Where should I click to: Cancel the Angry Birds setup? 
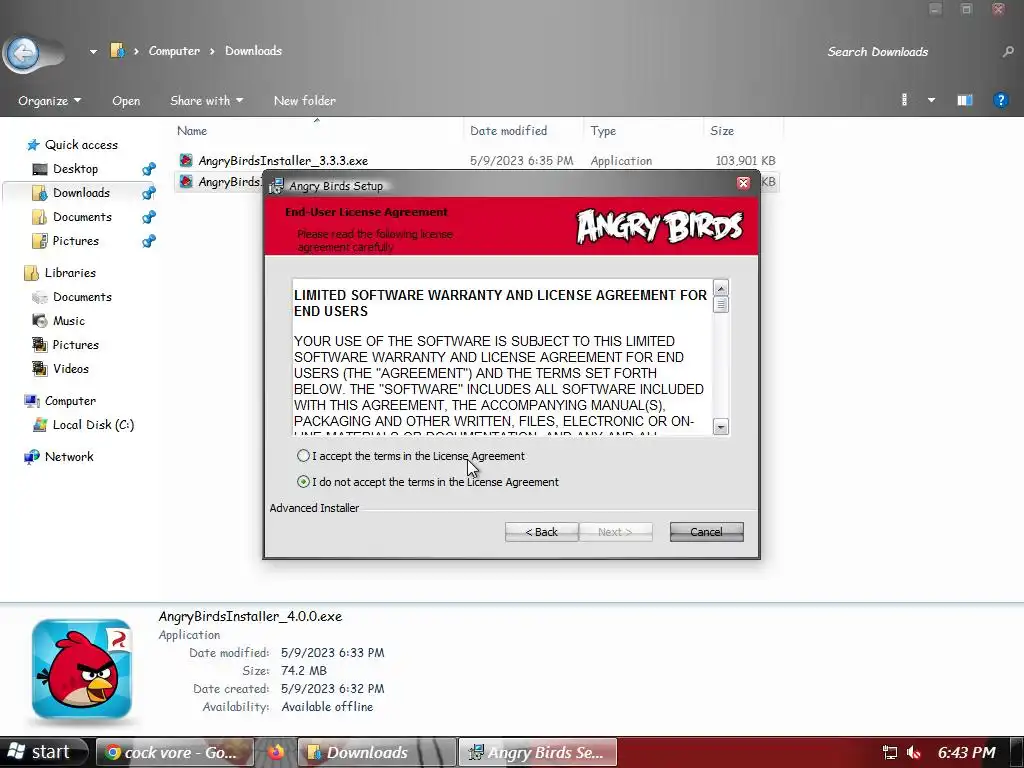pyautogui.click(x=707, y=532)
